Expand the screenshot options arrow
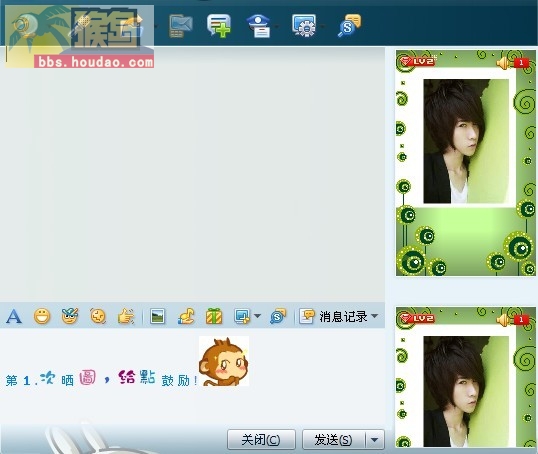Image resolution: width=538 pixels, height=454 pixels. [258, 316]
